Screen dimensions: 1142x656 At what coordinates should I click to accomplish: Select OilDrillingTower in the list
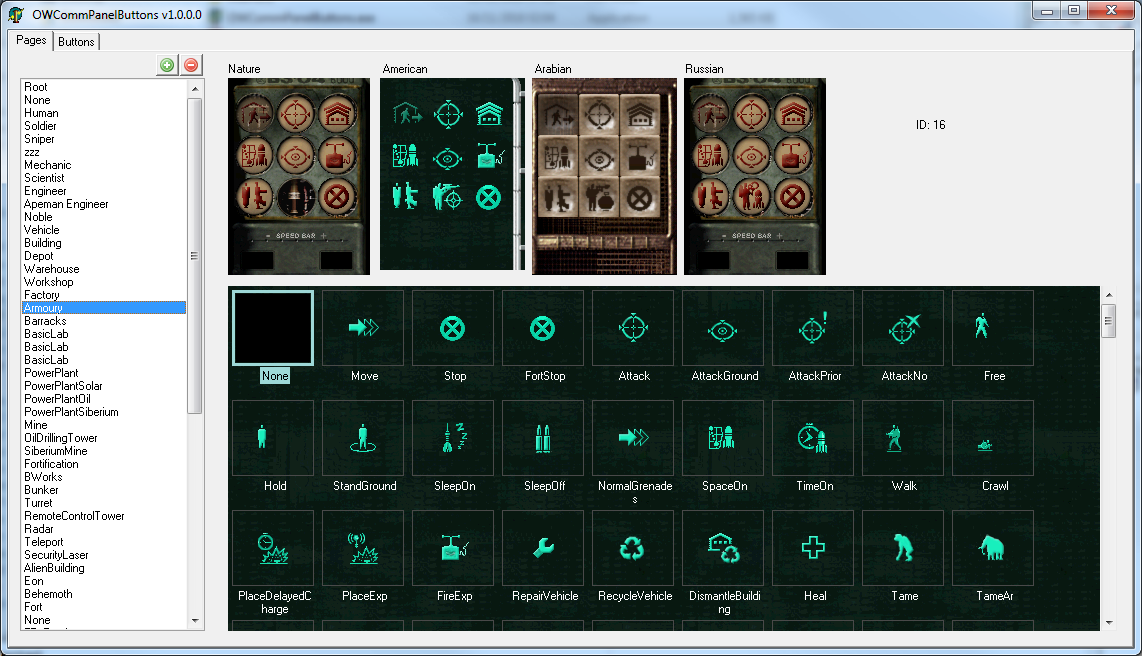(104, 438)
